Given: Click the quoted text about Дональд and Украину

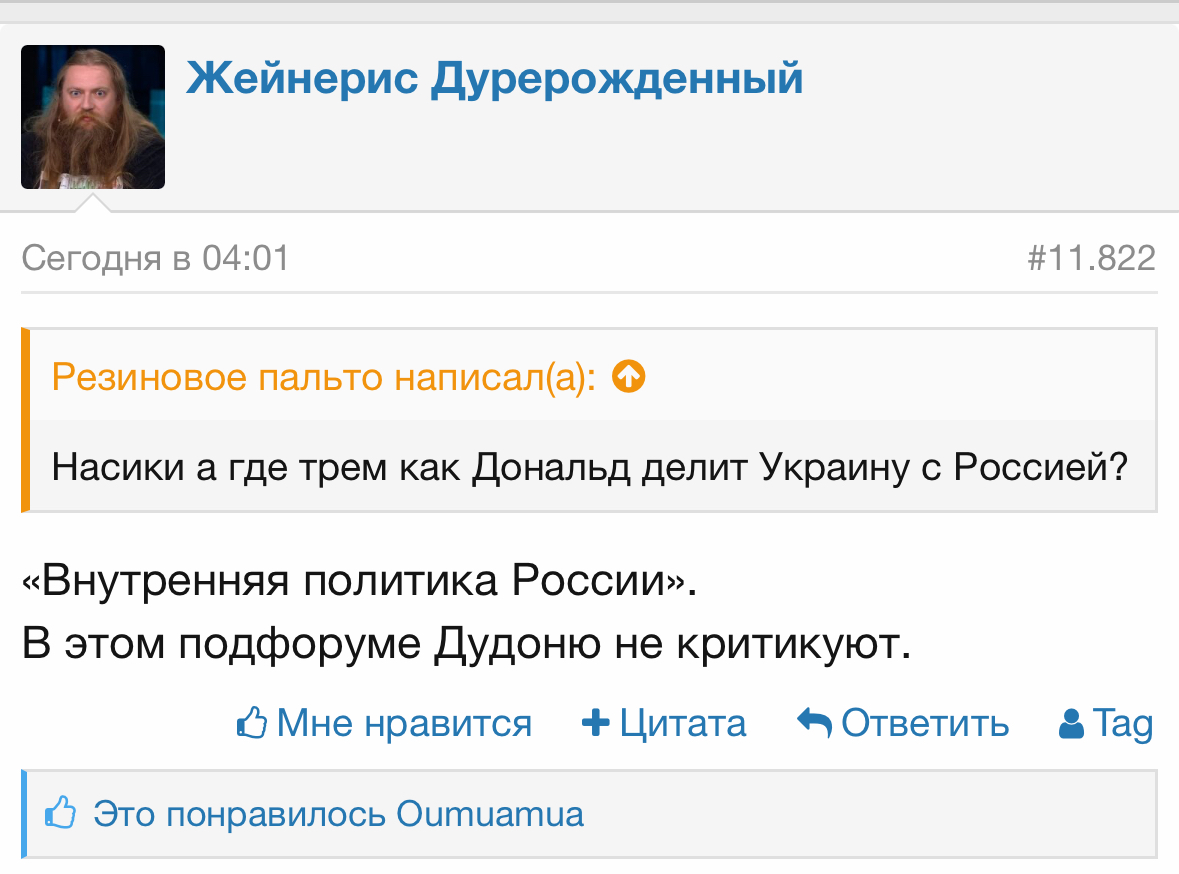Looking at the screenshot, I should point(590,467).
